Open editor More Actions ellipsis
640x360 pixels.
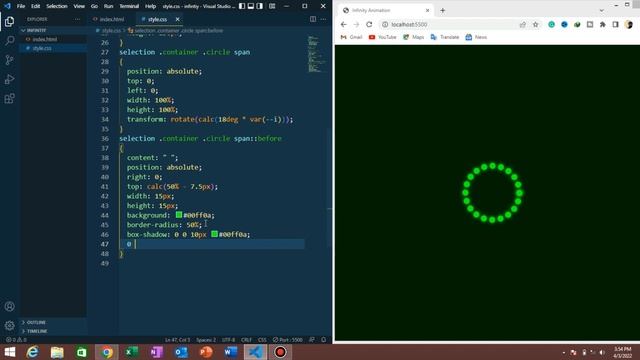[x=323, y=19]
